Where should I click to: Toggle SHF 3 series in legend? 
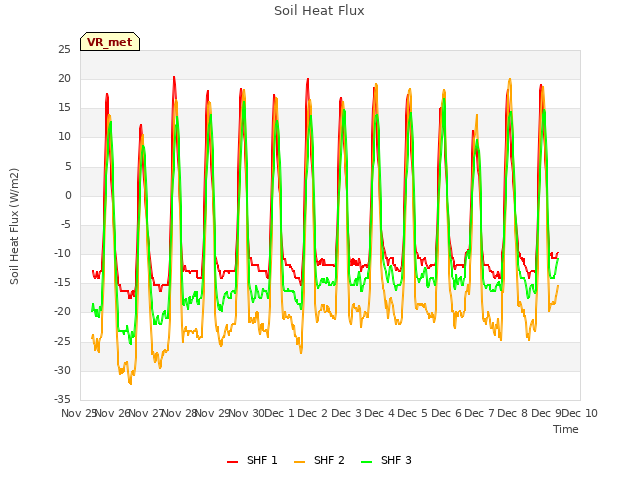point(386,460)
